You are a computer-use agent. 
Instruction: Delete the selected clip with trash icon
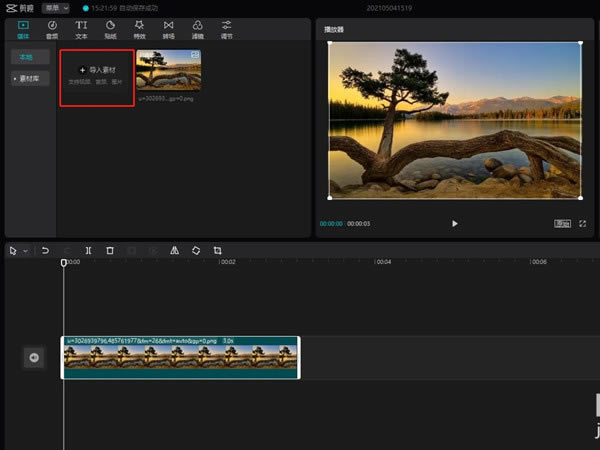[110, 251]
